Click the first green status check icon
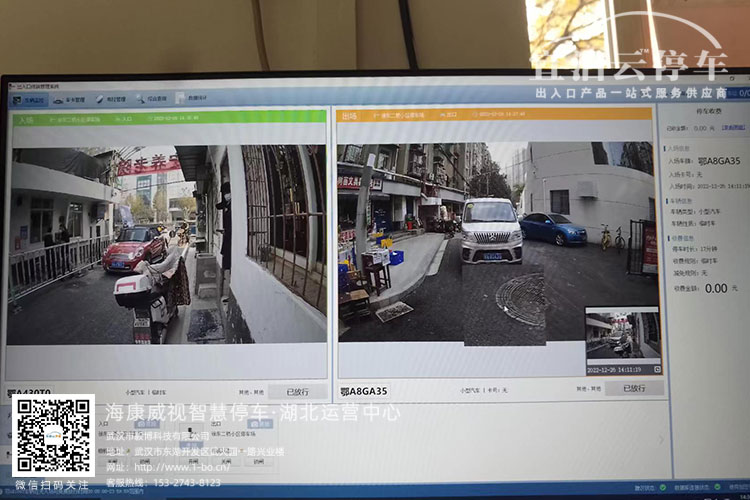Image resolution: width=750 pixels, height=500 pixels. pos(663,487)
